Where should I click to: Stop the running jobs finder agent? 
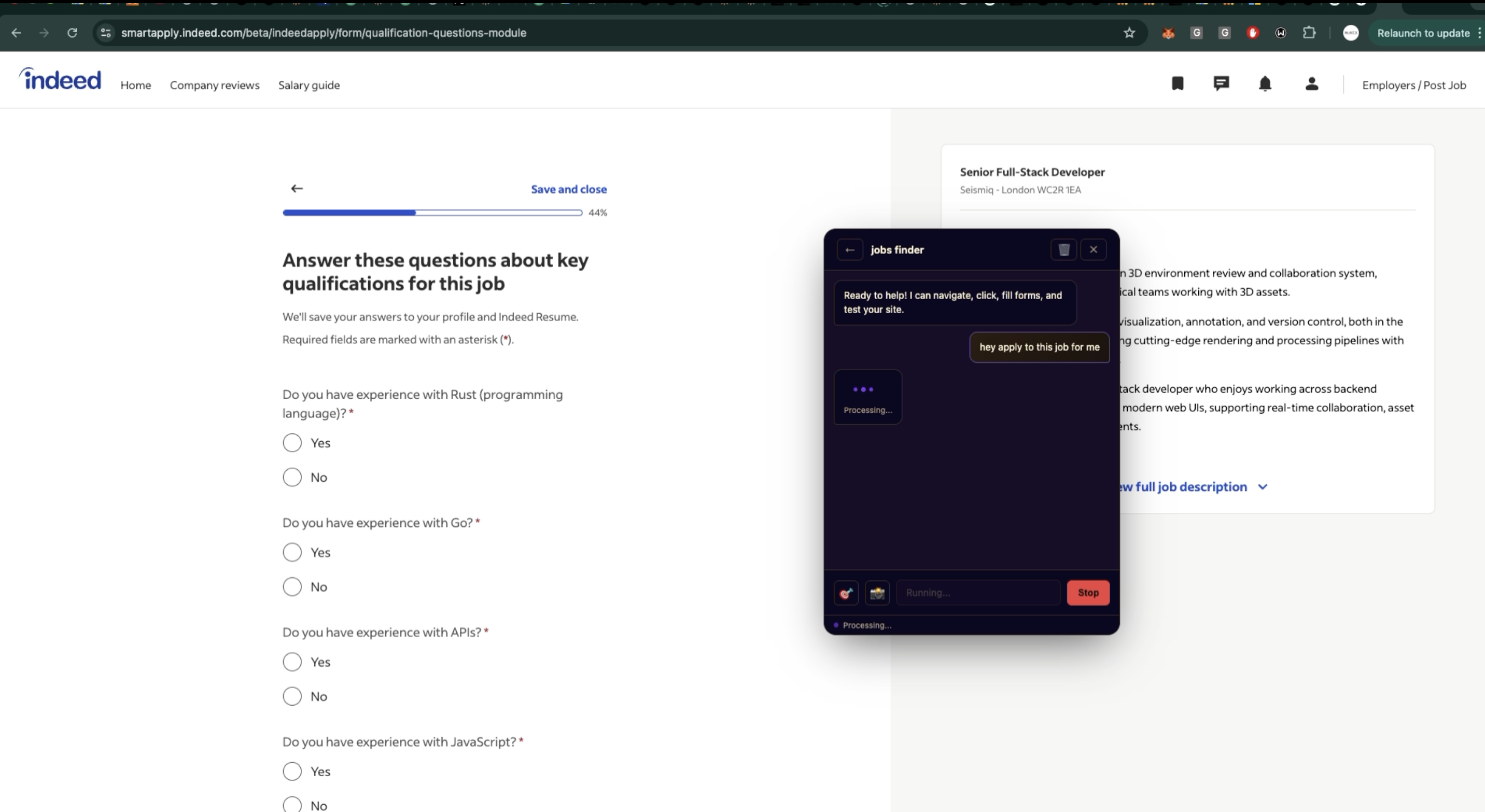[x=1088, y=593]
